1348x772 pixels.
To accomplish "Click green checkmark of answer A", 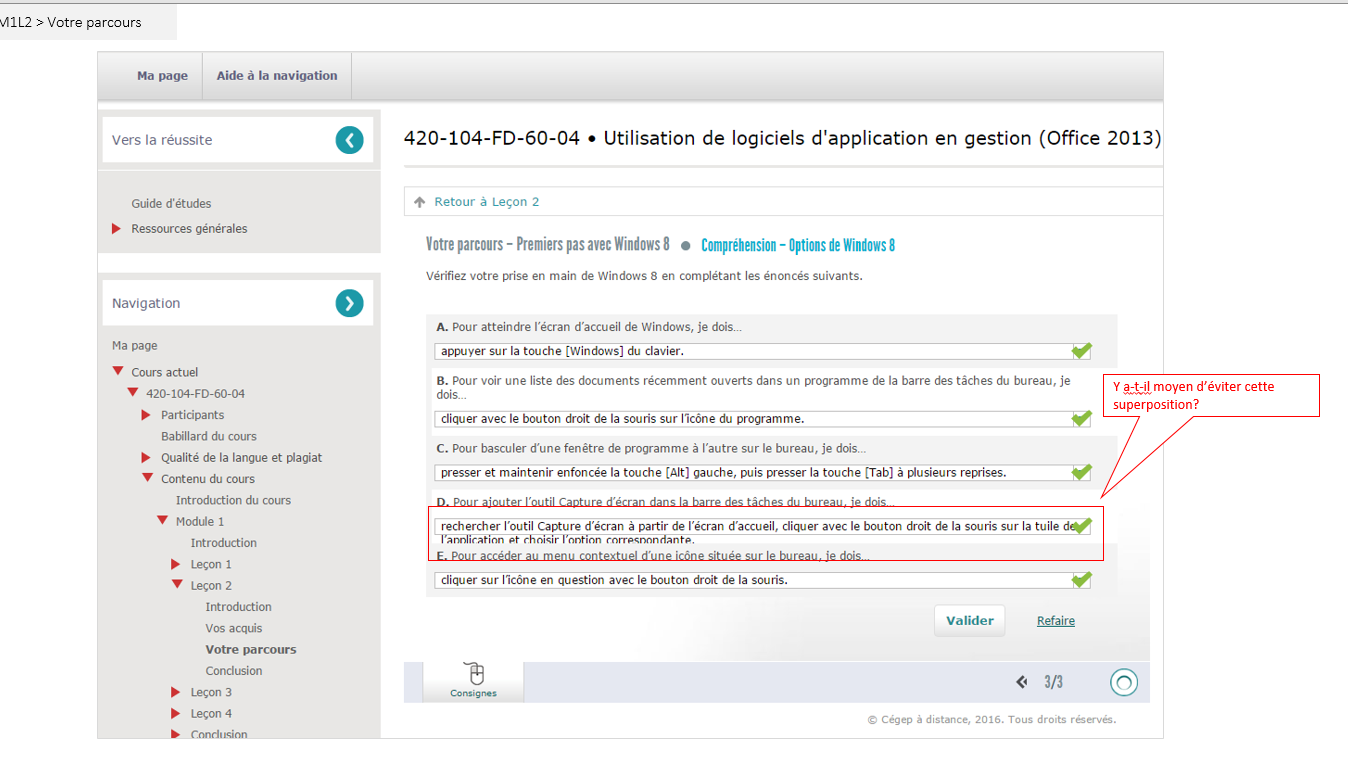I will tap(1081, 351).
